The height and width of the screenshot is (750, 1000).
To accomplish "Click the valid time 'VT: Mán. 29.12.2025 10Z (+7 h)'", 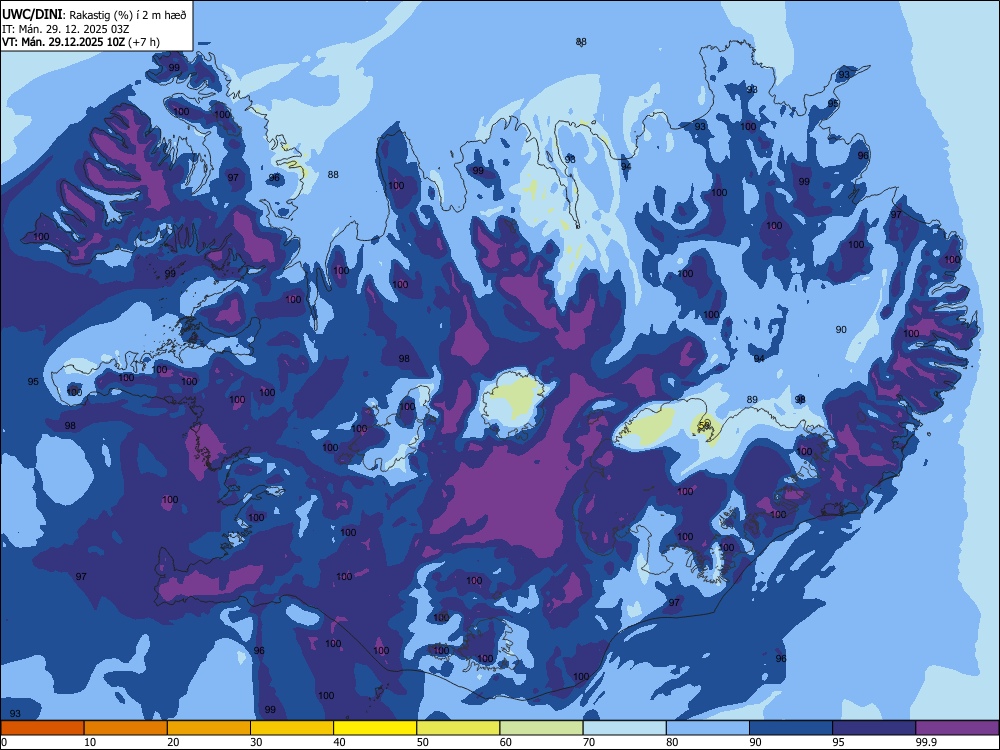I will (81, 42).
